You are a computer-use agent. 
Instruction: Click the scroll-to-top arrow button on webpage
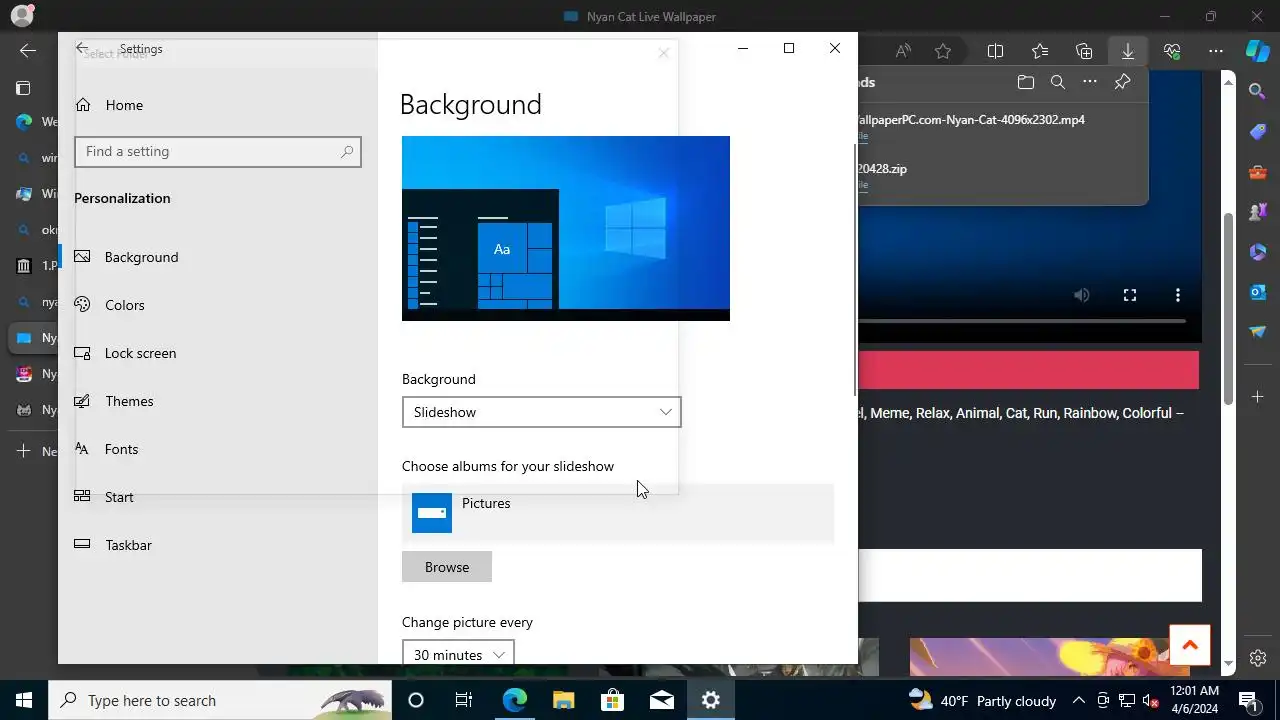coord(1190,646)
